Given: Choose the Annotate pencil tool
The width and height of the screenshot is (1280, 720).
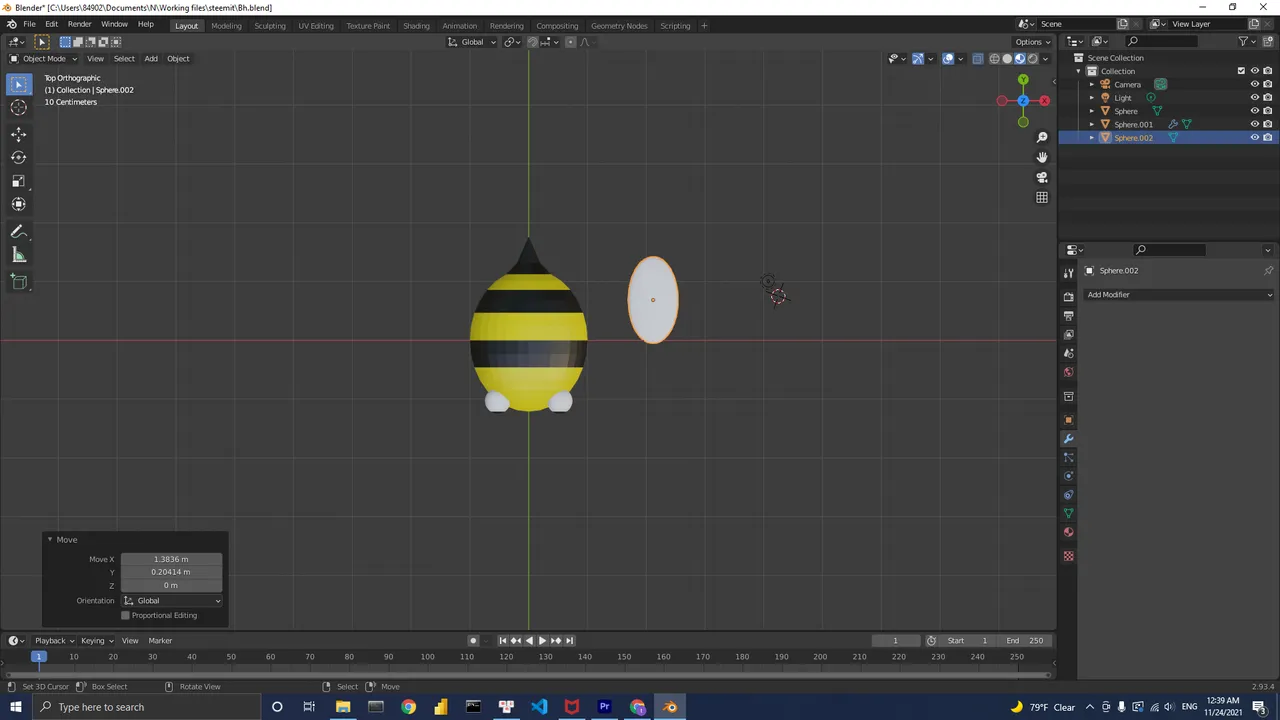Looking at the screenshot, I should 18,231.
